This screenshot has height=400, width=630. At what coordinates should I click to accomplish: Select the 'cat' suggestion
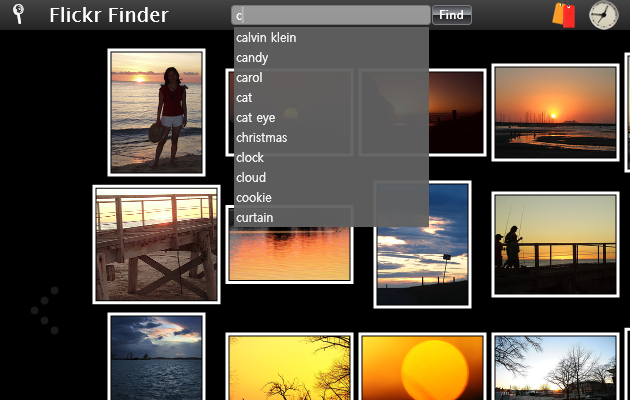(x=331, y=98)
